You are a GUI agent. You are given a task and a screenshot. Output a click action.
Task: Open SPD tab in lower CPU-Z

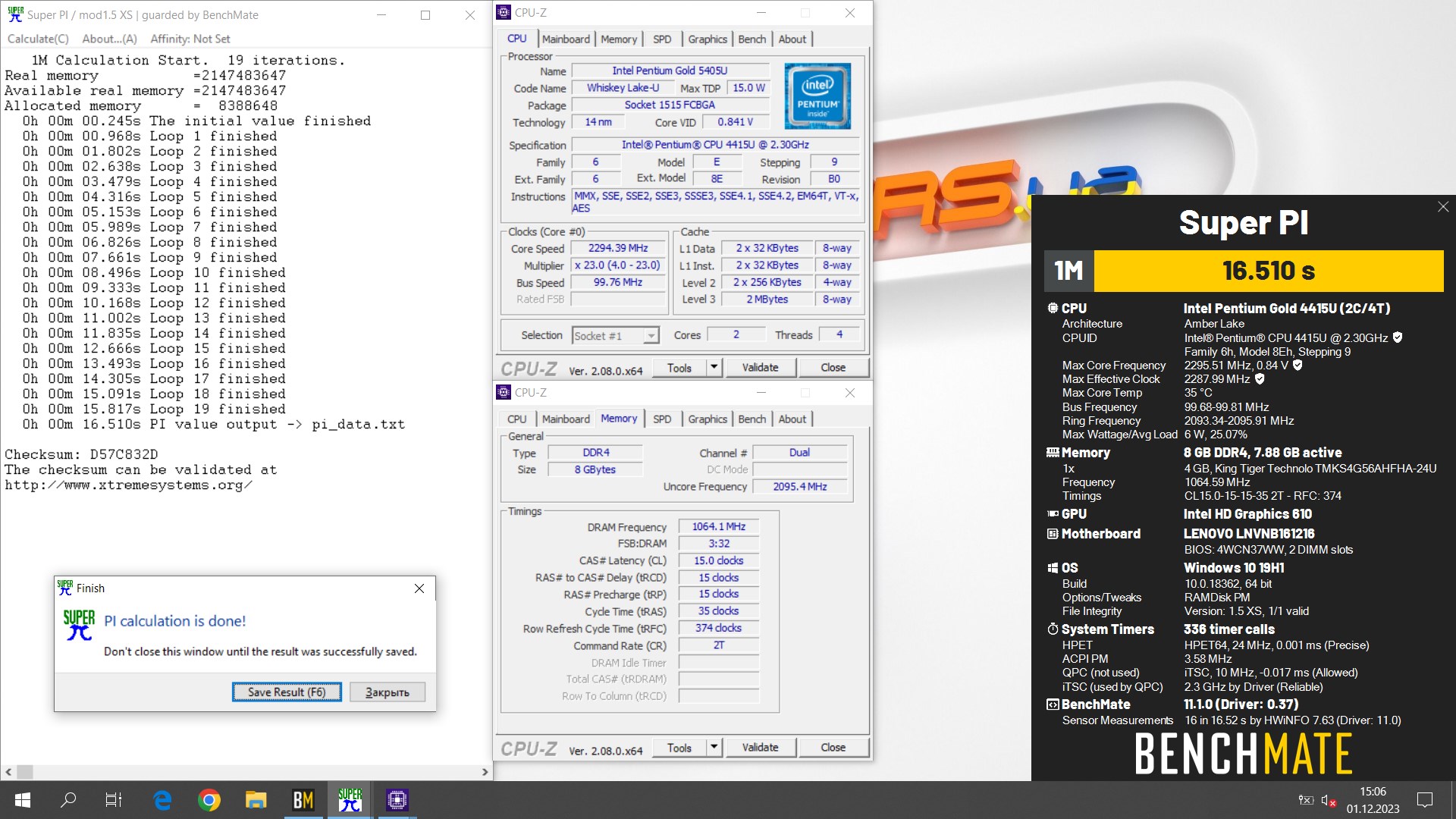pyautogui.click(x=662, y=419)
